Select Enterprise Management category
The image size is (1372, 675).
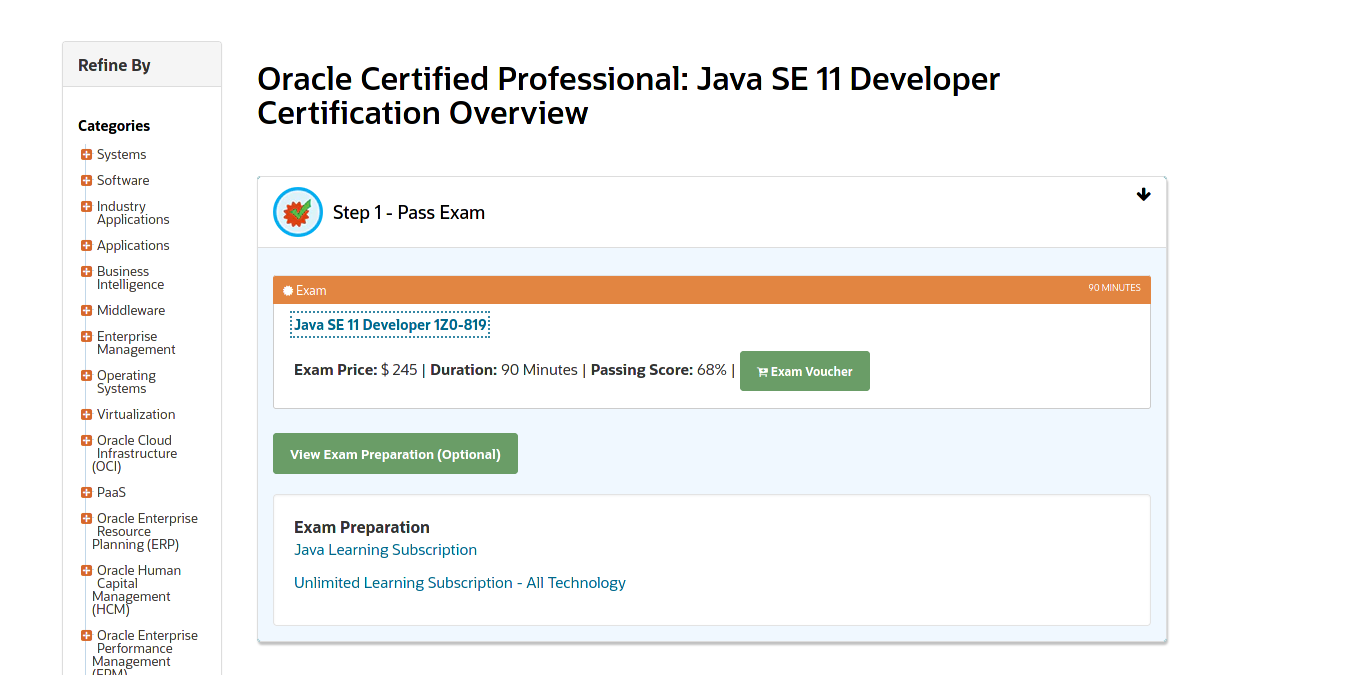[136, 343]
